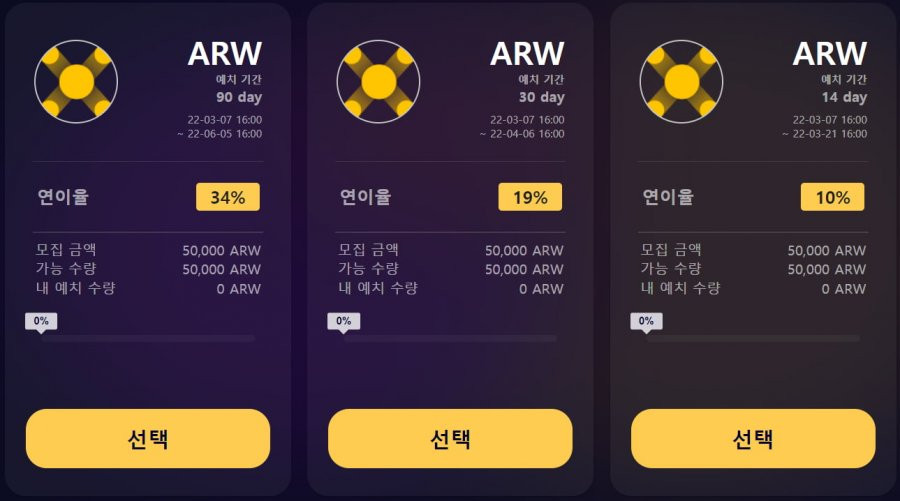
Task: Click the 22-03-21 16:00 end date text
Action: (829, 134)
